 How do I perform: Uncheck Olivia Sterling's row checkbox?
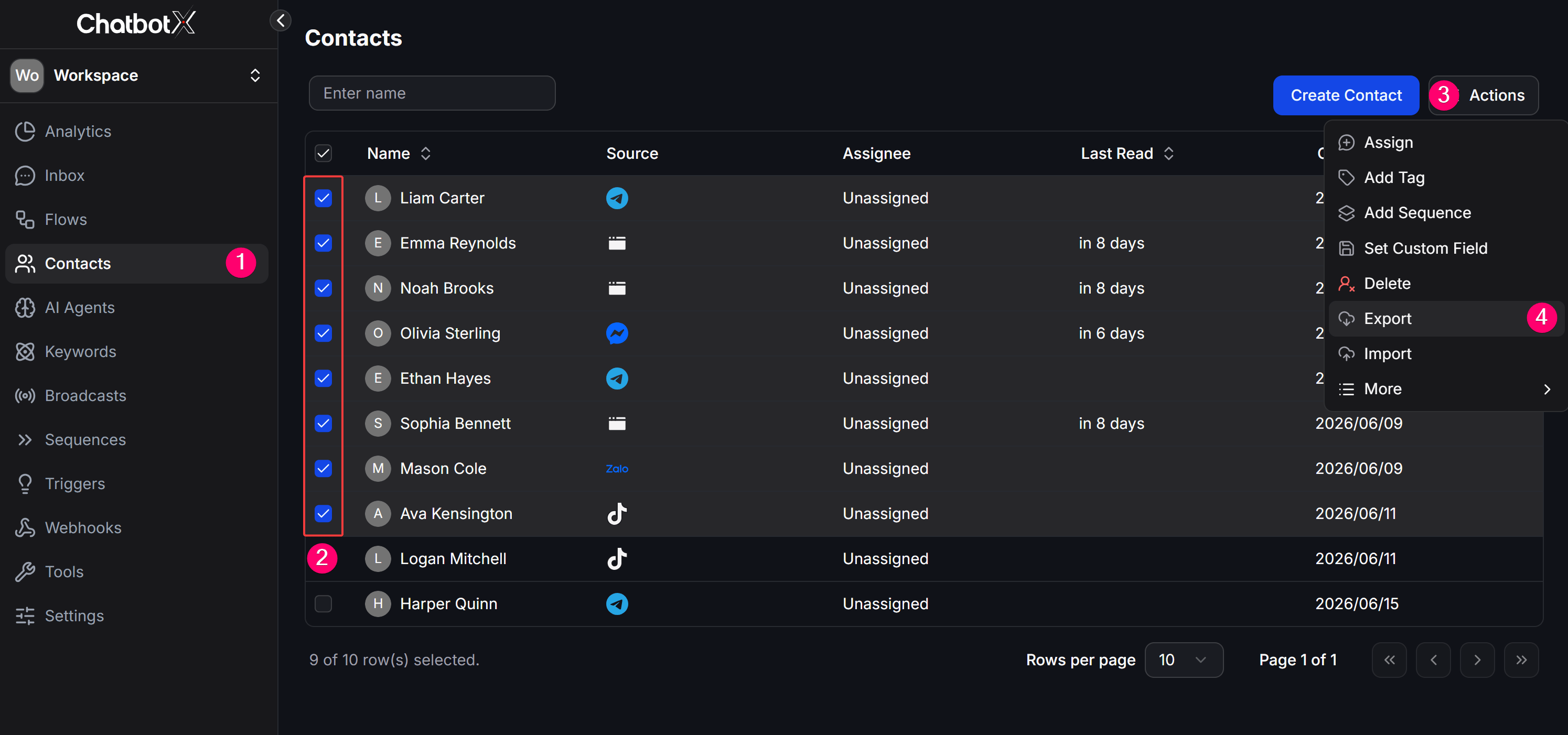point(323,333)
